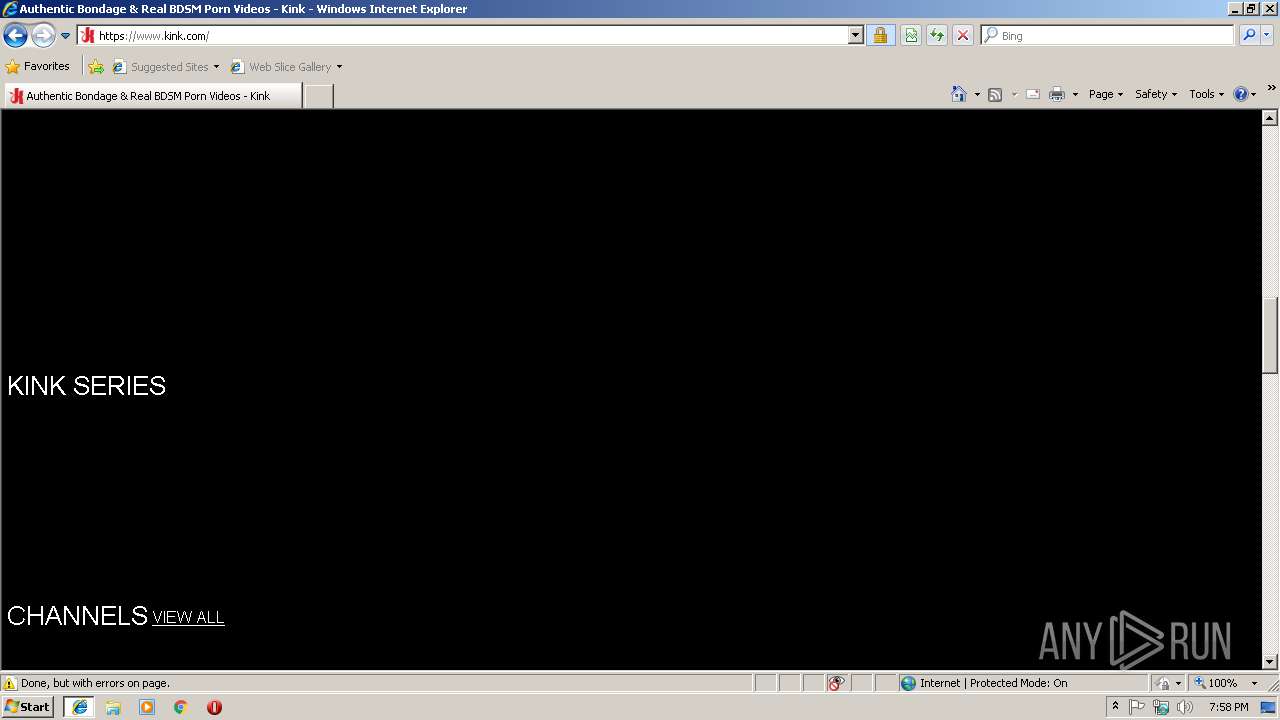The width and height of the screenshot is (1280, 720).
Task: Click the 100% zoom level button
Action: [x=1217, y=684]
